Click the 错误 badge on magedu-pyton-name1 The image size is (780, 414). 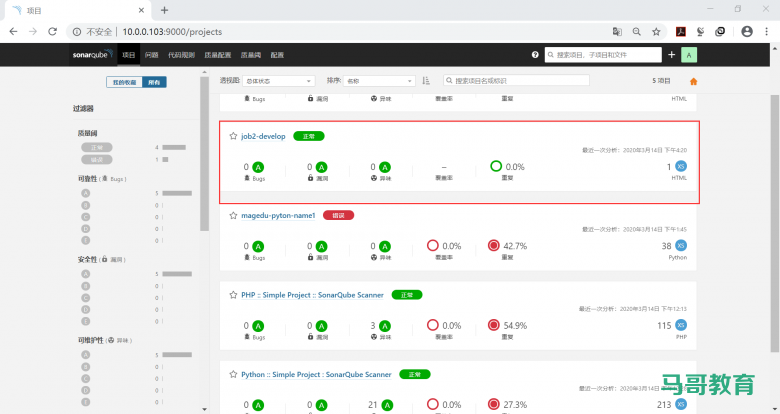click(338, 215)
